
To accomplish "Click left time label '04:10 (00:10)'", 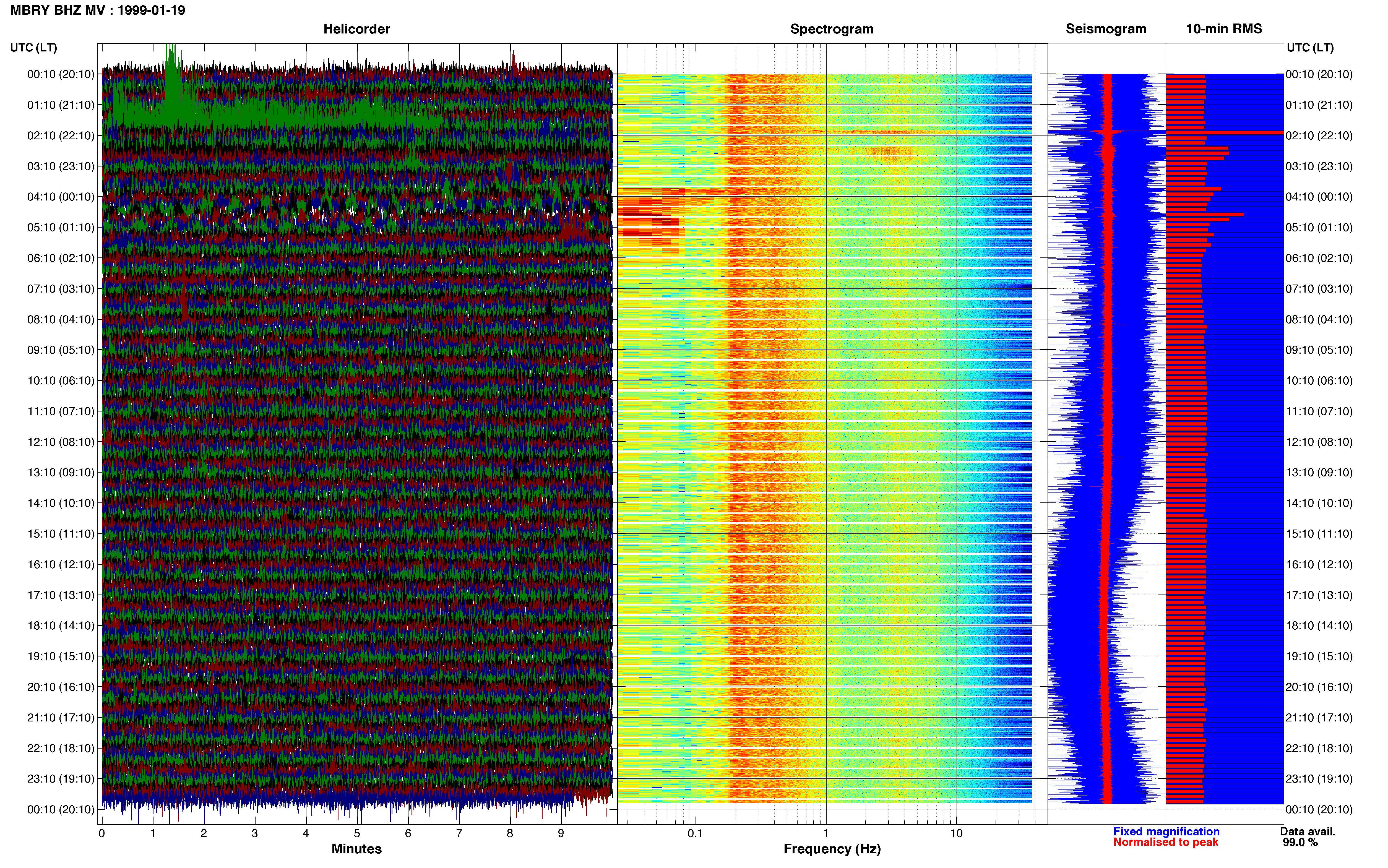I will (61, 197).
